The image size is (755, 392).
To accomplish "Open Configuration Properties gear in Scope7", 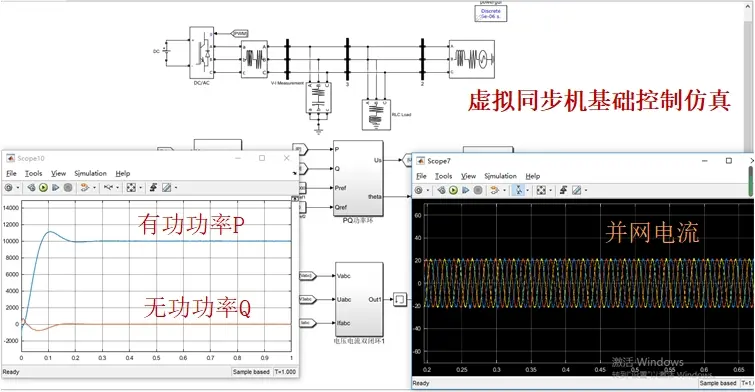I will point(418,190).
